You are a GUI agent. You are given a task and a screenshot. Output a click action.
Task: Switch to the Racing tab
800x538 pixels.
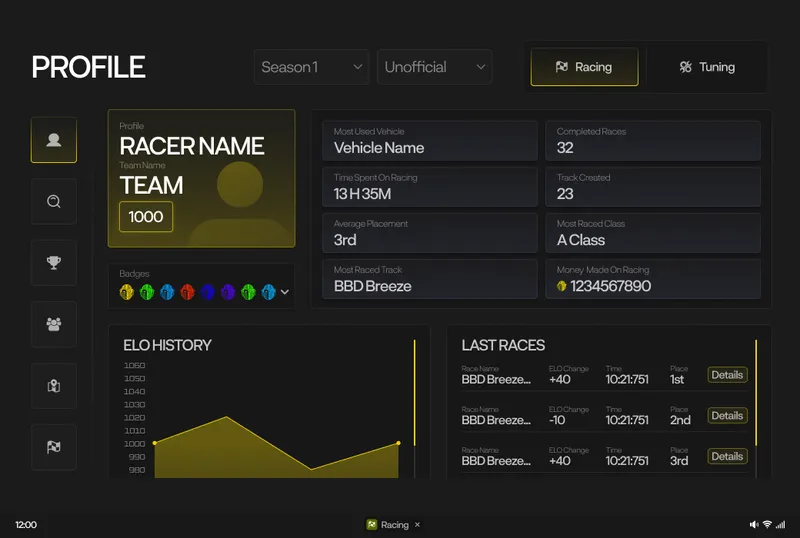point(584,67)
